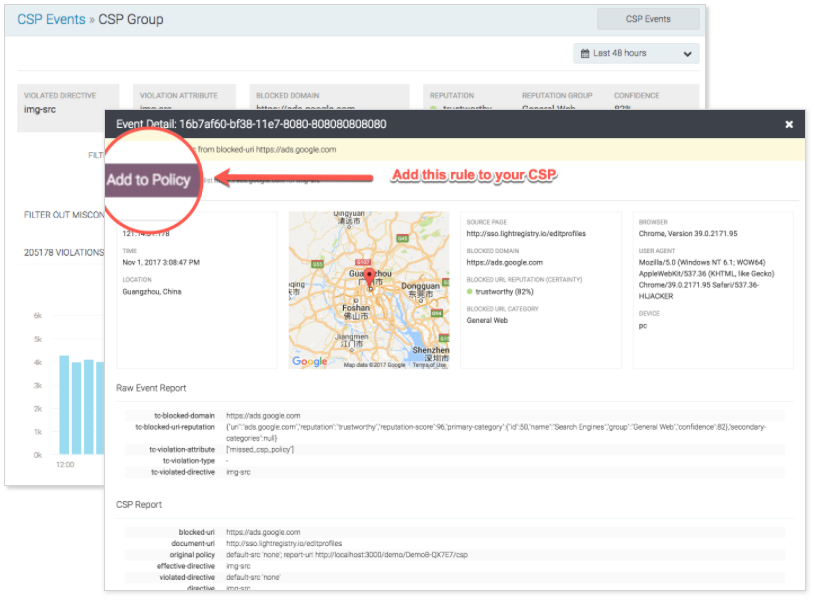Viewport: 814px width, 601px height.
Task: Close the Event Detail dialog
Action: pyautogui.click(x=789, y=125)
